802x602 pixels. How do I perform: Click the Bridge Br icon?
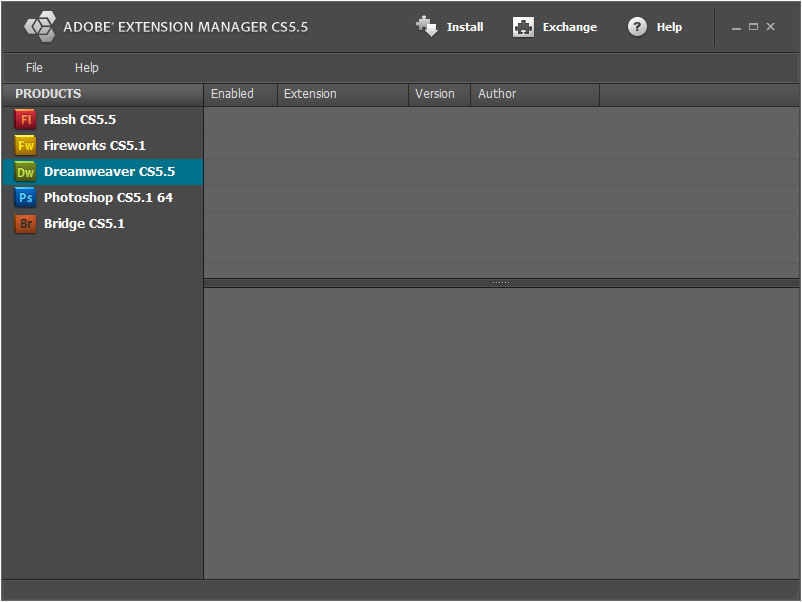point(24,223)
